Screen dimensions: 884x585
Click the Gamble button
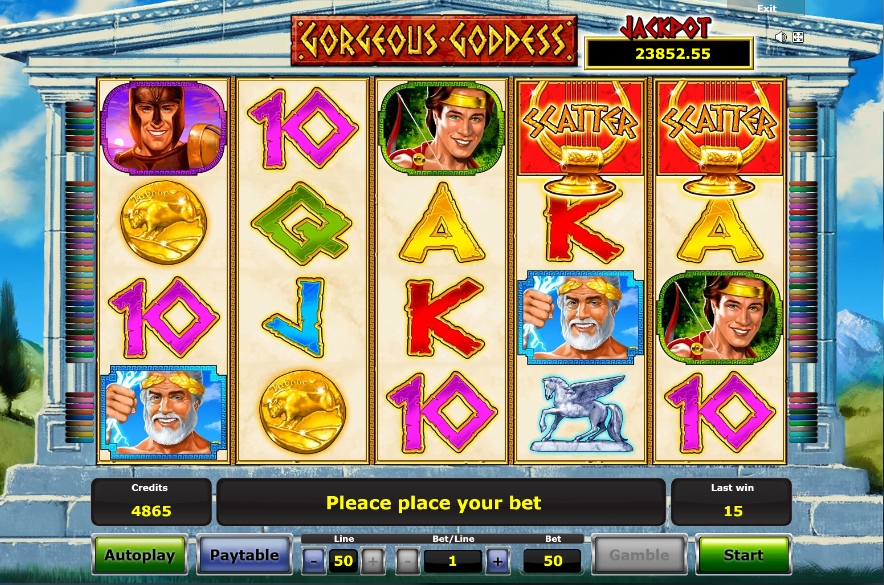(x=639, y=555)
